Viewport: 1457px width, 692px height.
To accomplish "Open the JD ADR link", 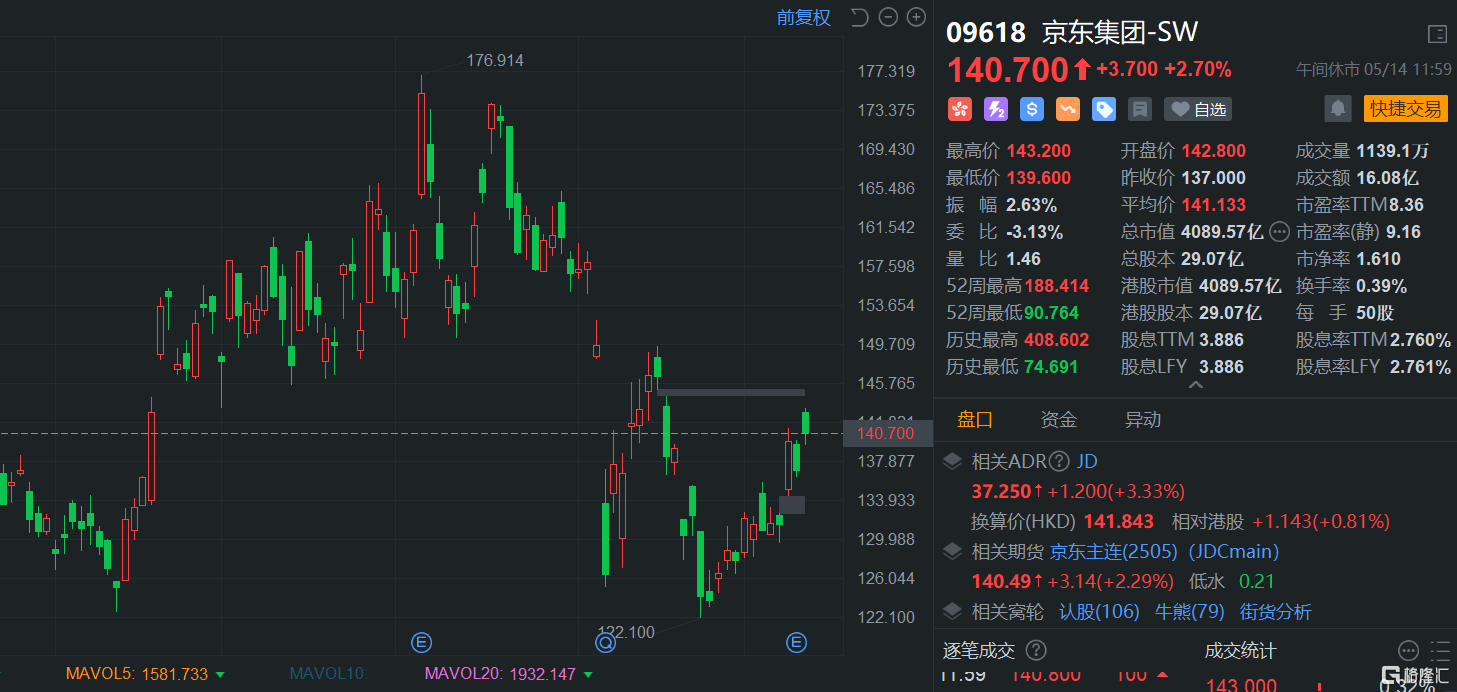I will [x=1087, y=462].
